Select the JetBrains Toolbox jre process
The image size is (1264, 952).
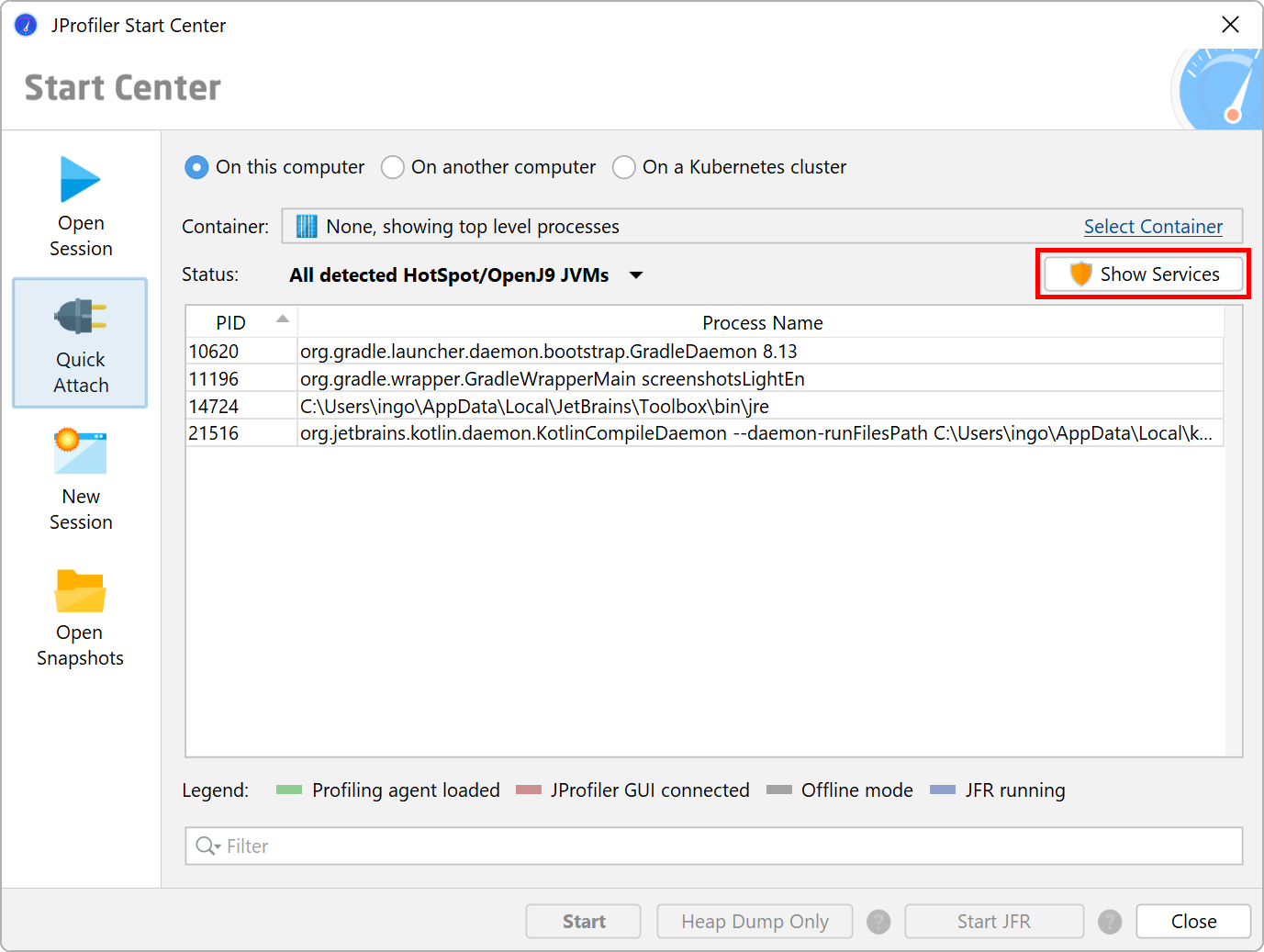[705, 406]
